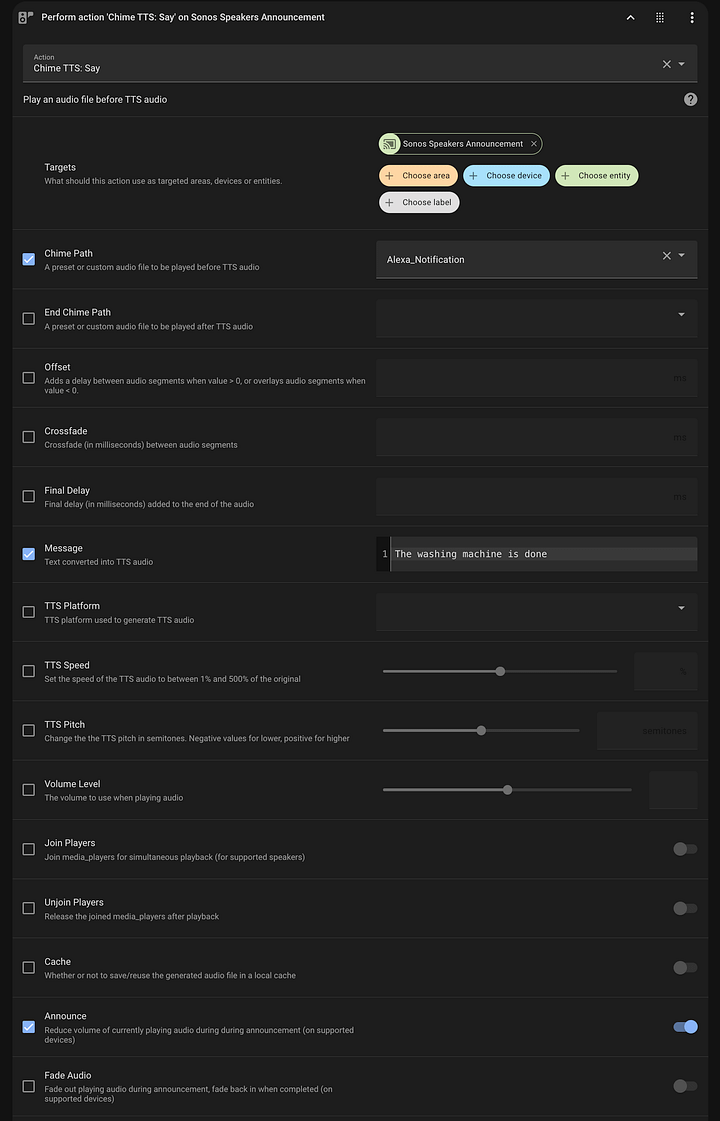
Task: Enable the Cache checkbox
Action: pyautogui.click(x=29, y=968)
